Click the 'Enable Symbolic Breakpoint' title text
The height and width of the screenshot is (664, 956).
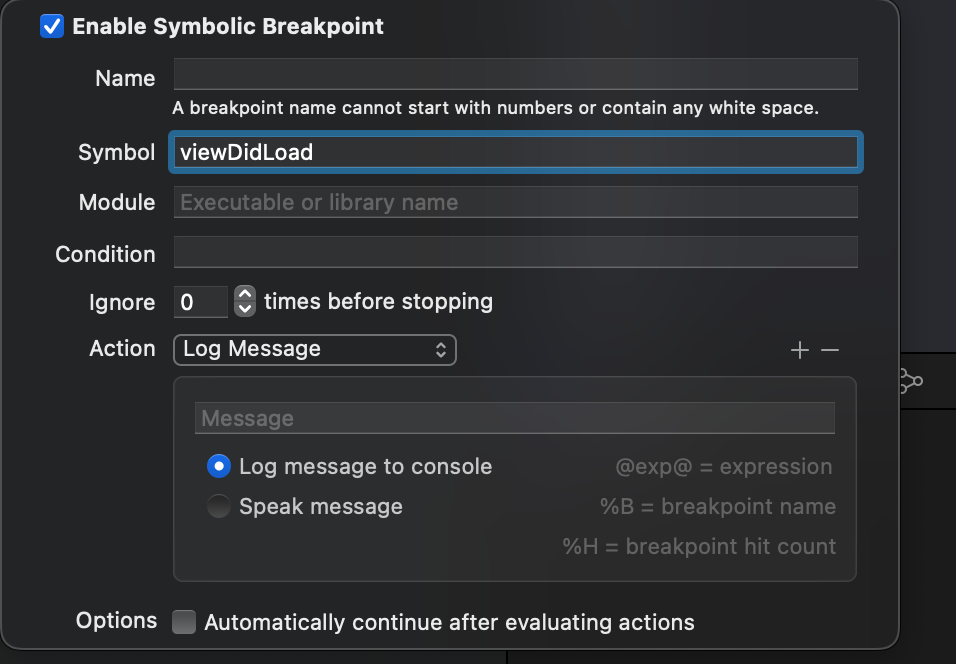tap(228, 26)
